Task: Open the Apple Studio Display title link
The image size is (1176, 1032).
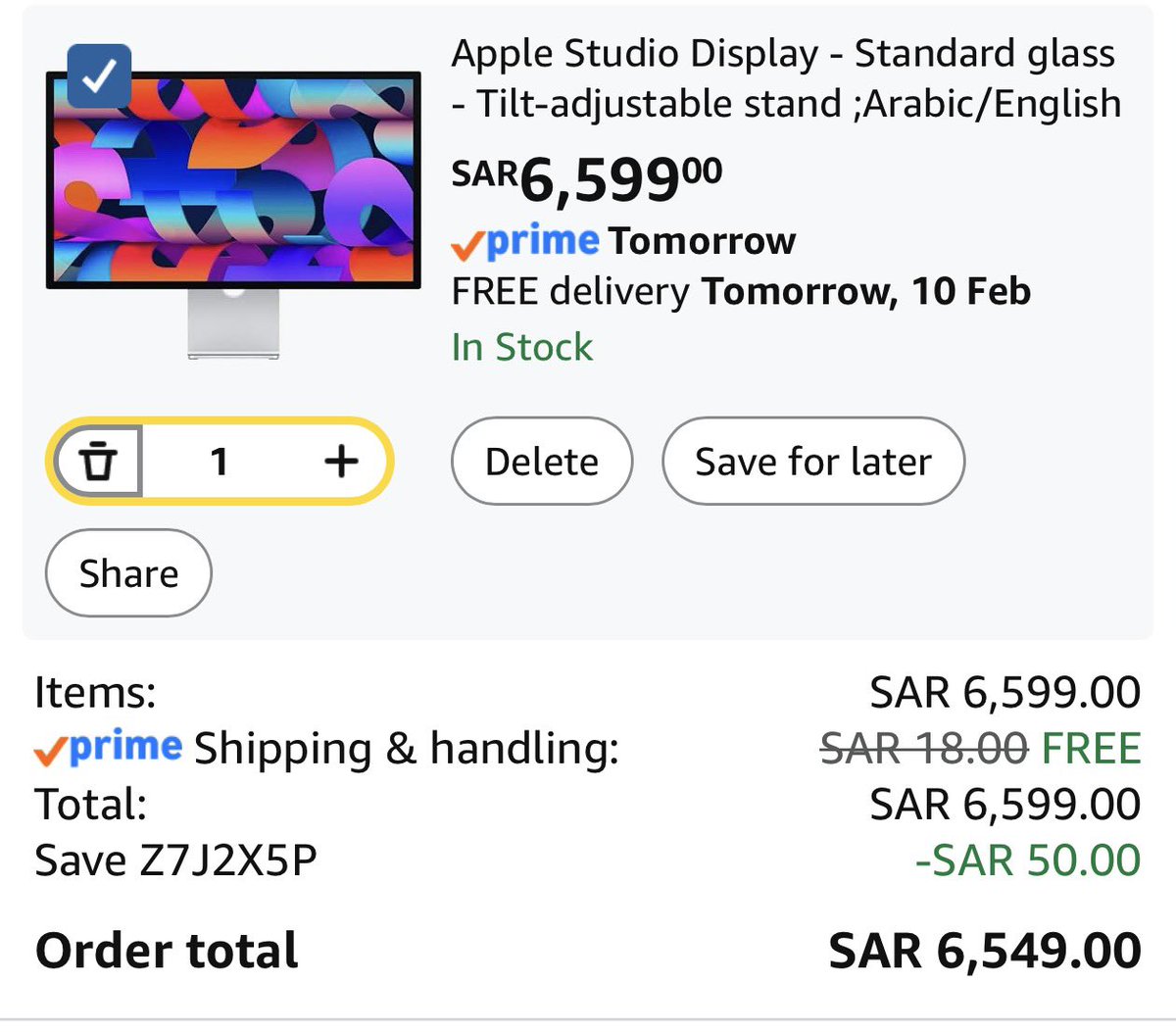Action: click(x=784, y=78)
